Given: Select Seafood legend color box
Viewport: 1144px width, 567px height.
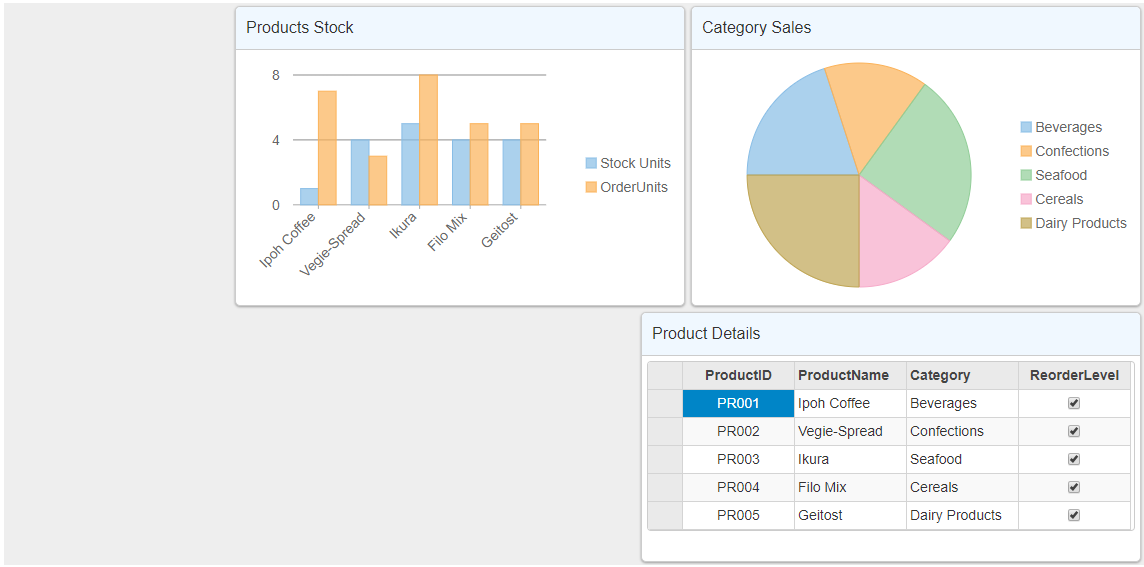Looking at the screenshot, I should click(x=1026, y=175).
